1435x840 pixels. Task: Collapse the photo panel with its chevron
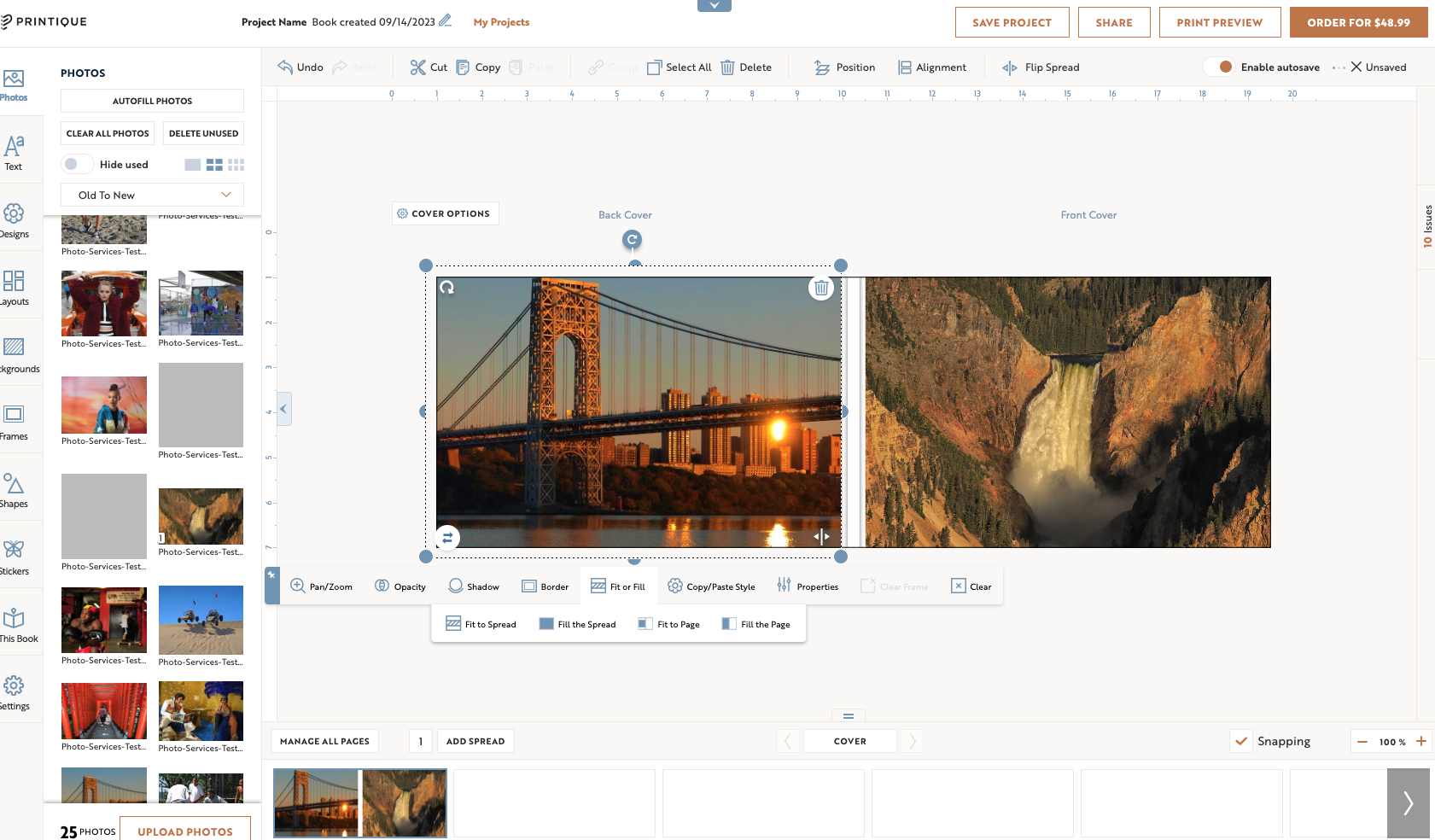point(283,409)
